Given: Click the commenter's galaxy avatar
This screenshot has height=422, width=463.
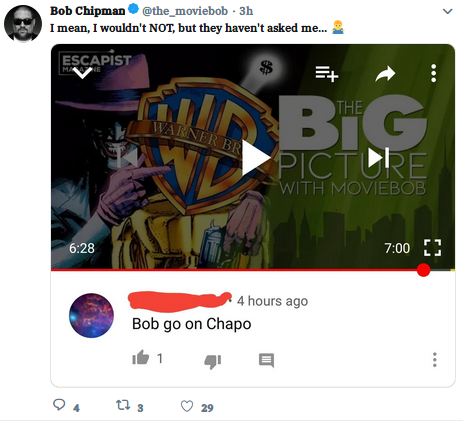Looking at the screenshot, I should 91,315.
